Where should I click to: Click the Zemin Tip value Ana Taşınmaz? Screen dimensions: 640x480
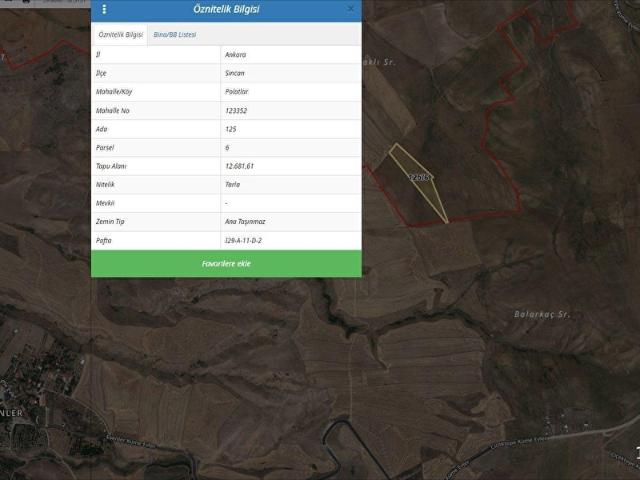(x=245, y=221)
